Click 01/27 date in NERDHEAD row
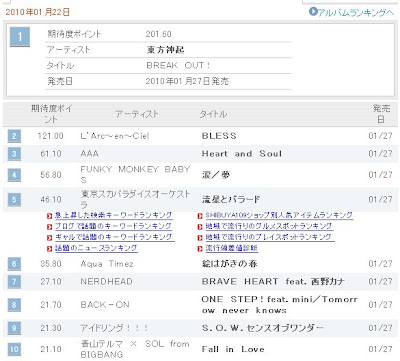The width and height of the screenshot is (400, 361). tap(380, 282)
